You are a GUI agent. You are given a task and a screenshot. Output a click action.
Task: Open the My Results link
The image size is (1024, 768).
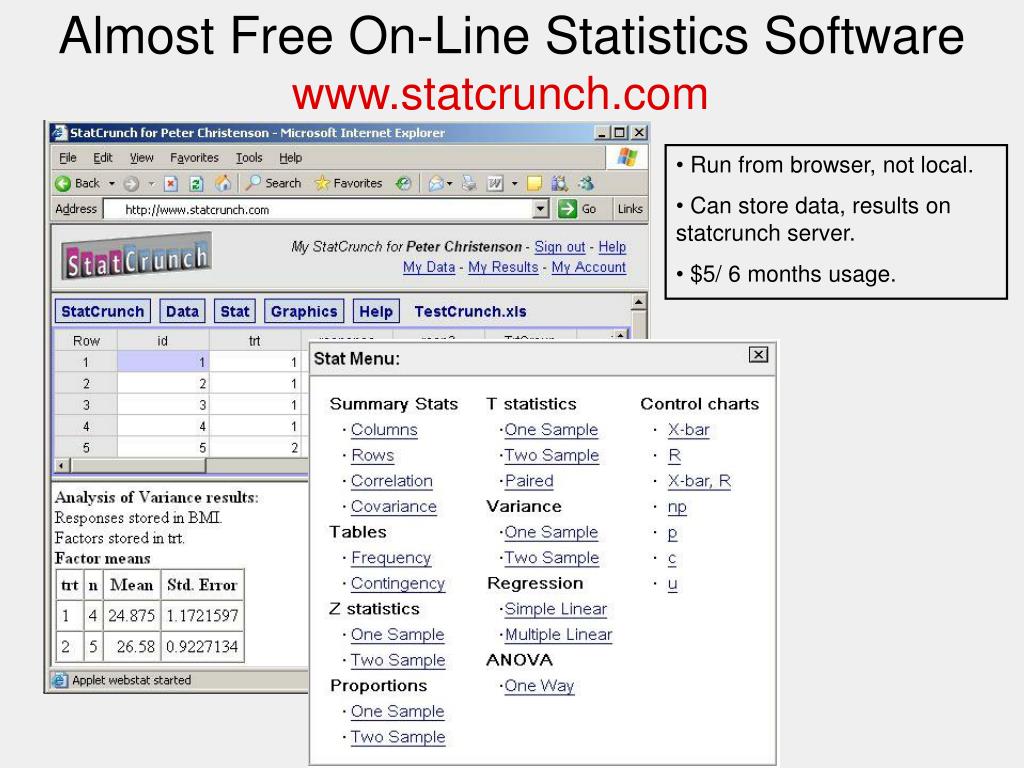click(503, 267)
